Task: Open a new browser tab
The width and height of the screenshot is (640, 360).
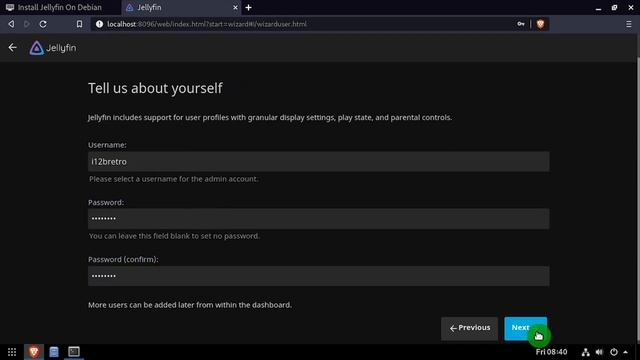Action: pyautogui.click(x=248, y=7)
